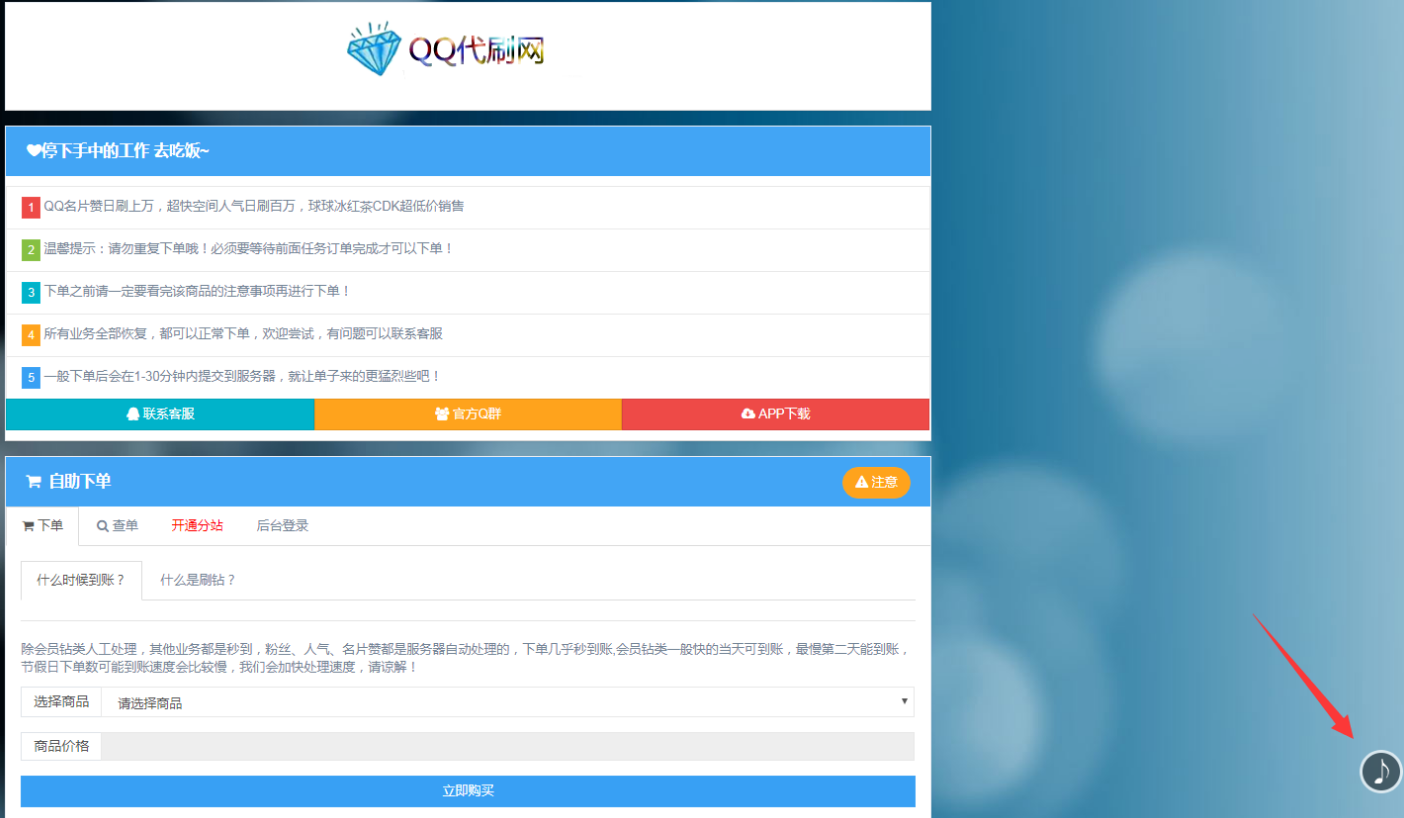Toggle background music with floating note icon
1404x818 pixels.
pos(1380,771)
